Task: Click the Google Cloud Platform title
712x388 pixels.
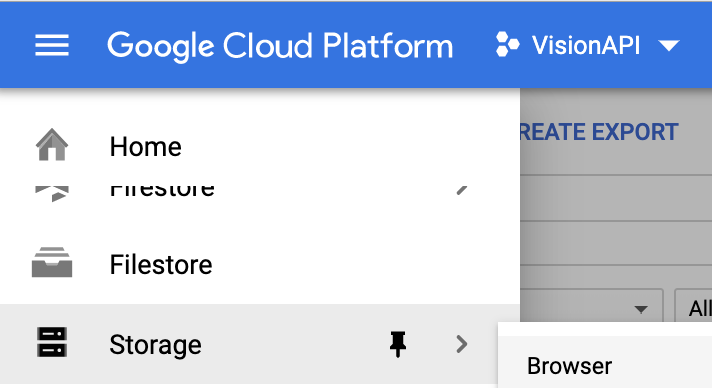Action: coord(280,46)
